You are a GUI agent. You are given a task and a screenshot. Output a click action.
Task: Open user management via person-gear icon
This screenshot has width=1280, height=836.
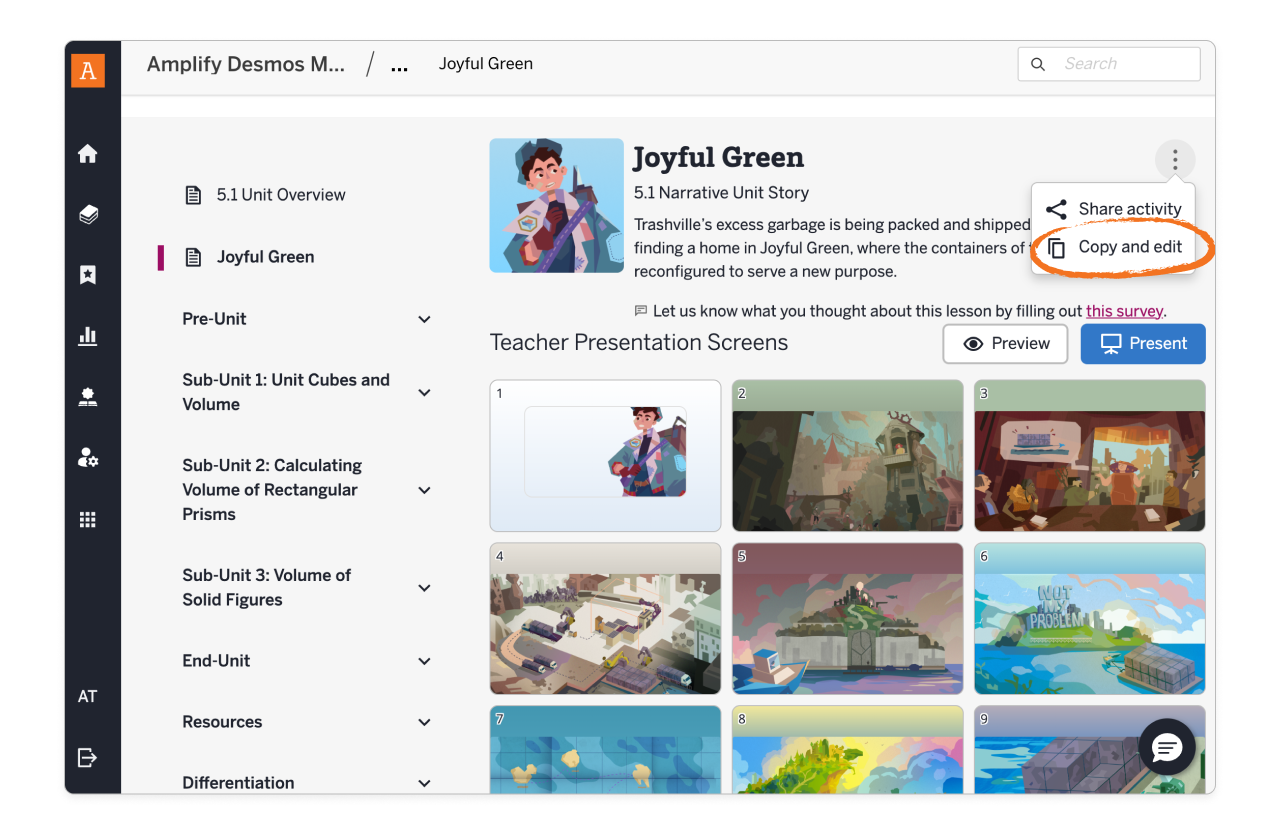tap(87, 457)
